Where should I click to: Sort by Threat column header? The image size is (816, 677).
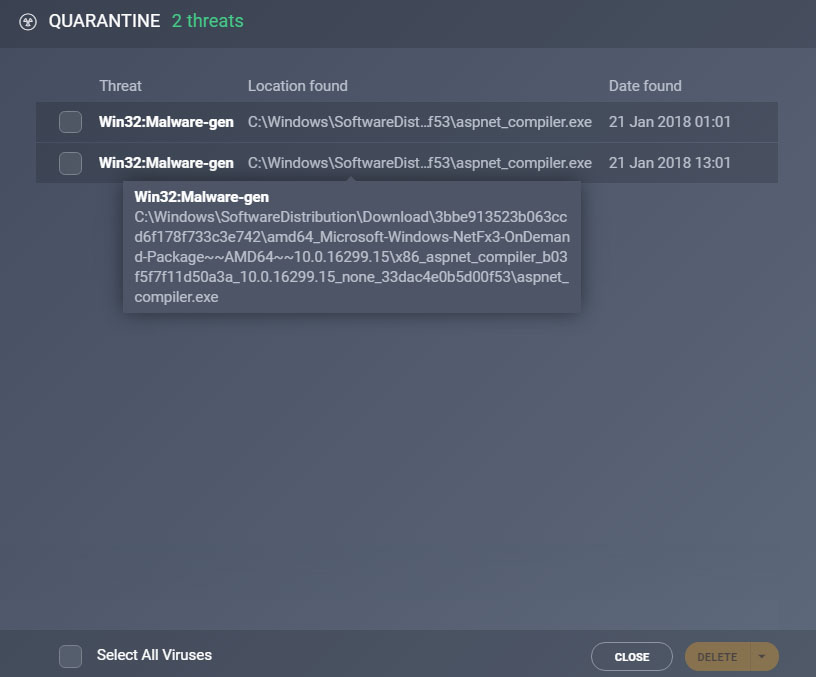(x=120, y=86)
